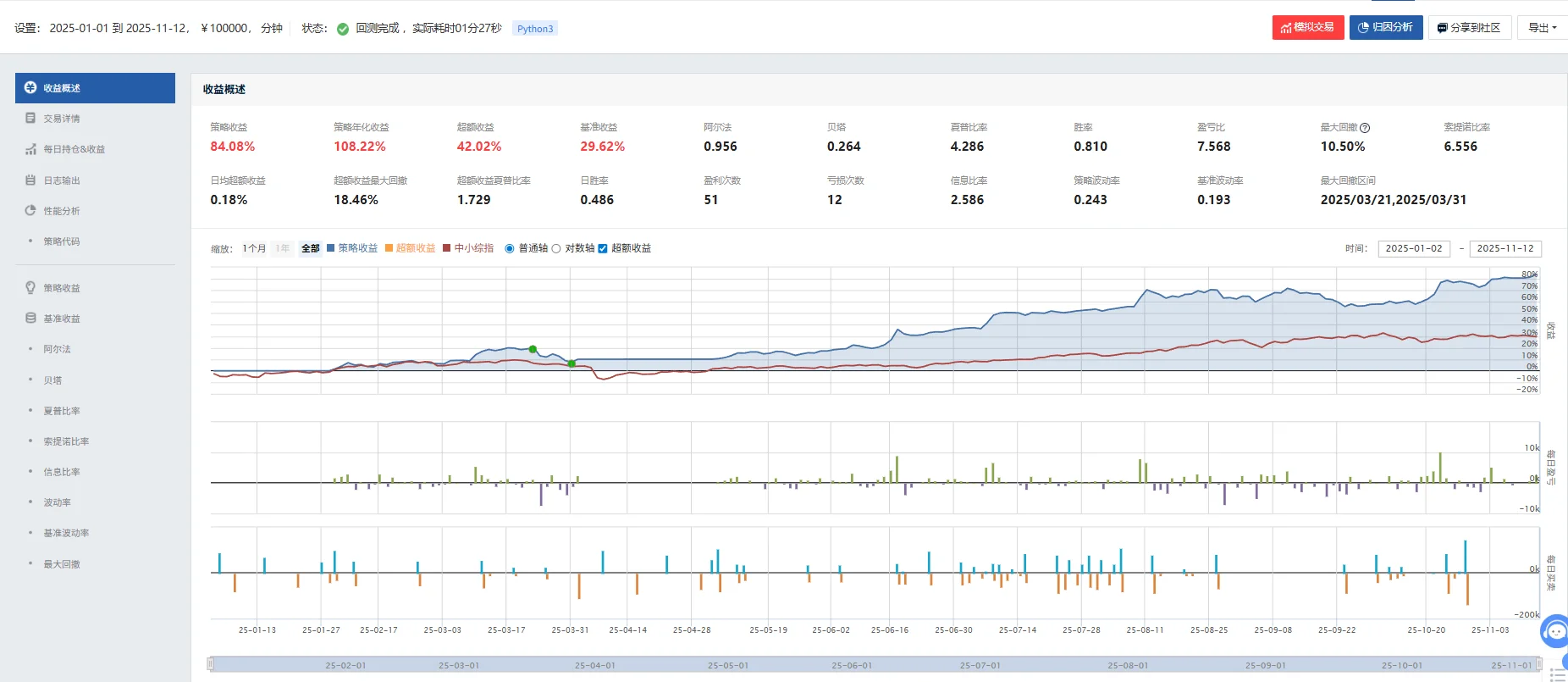1568x682 pixels.
Task: Set chart zoom to 1个月
Action: pos(254,248)
